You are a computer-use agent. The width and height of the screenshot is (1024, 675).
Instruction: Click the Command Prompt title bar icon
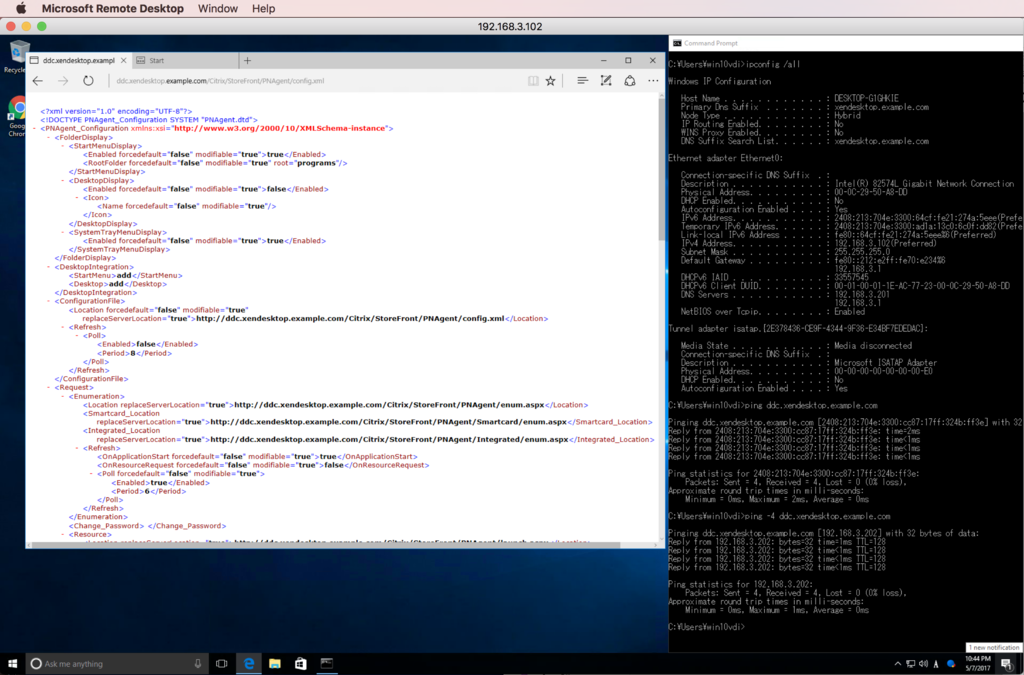point(677,43)
